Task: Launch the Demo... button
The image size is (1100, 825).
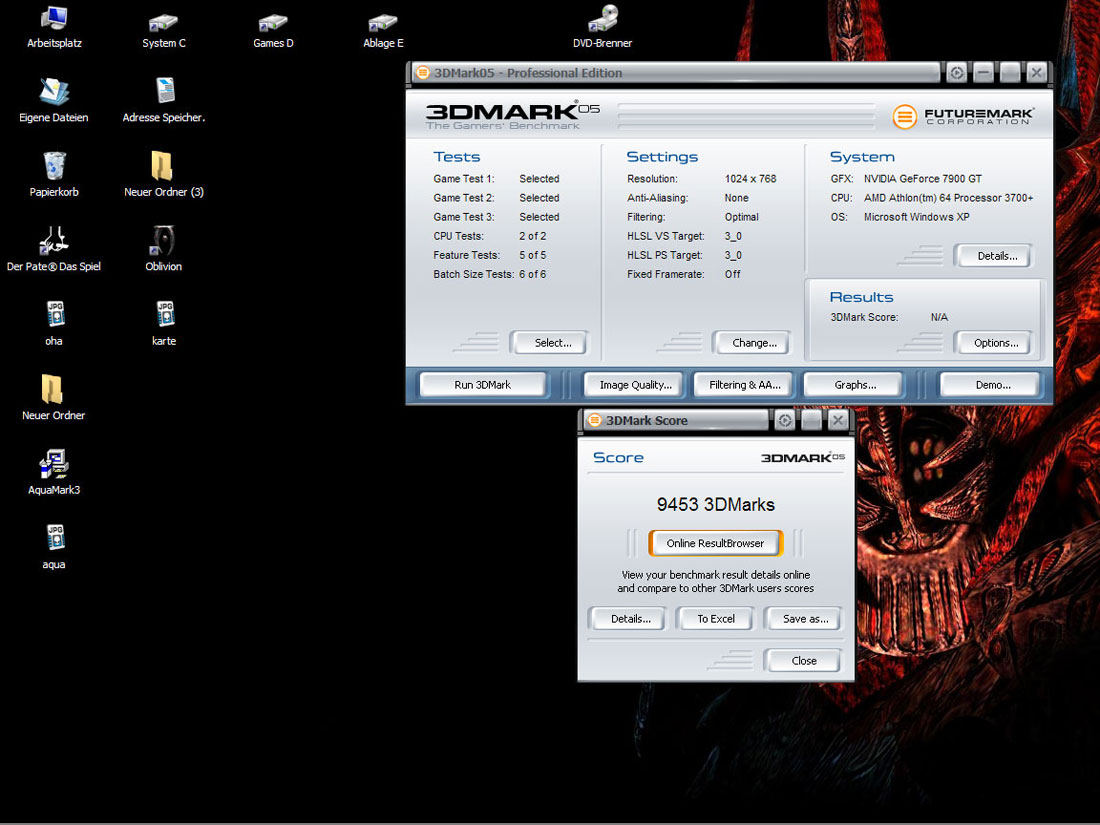Action: click(992, 385)
